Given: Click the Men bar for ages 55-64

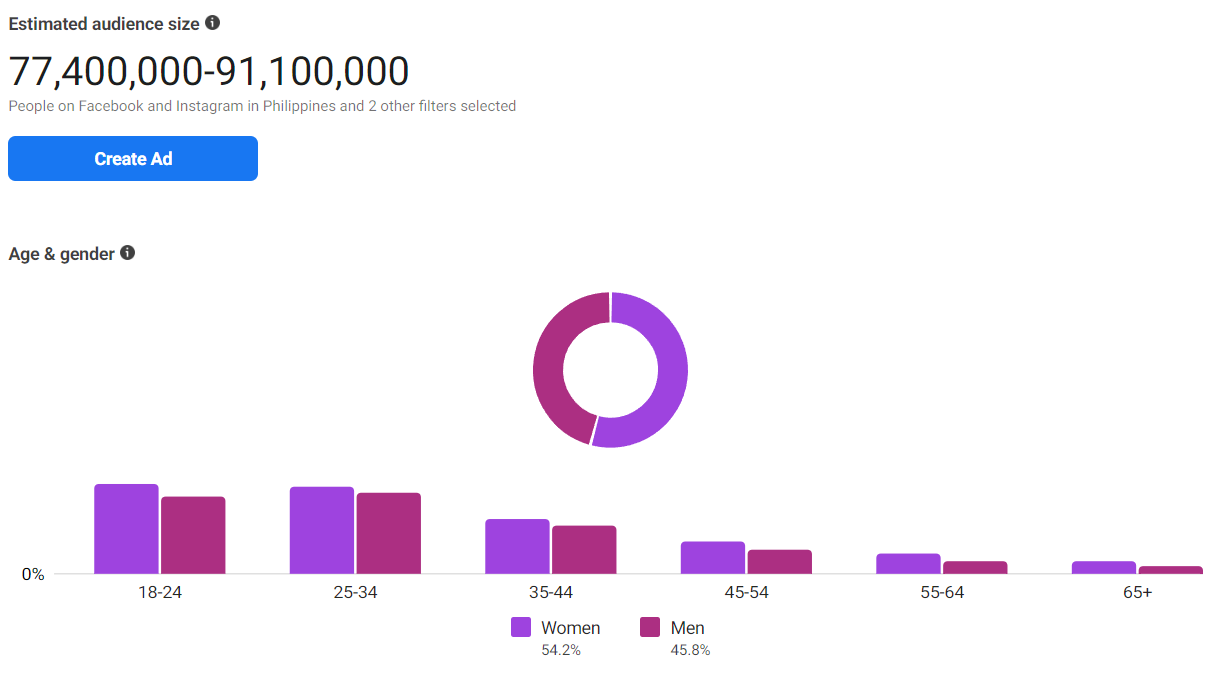Looking at the screenshot, I should (975, 568).
